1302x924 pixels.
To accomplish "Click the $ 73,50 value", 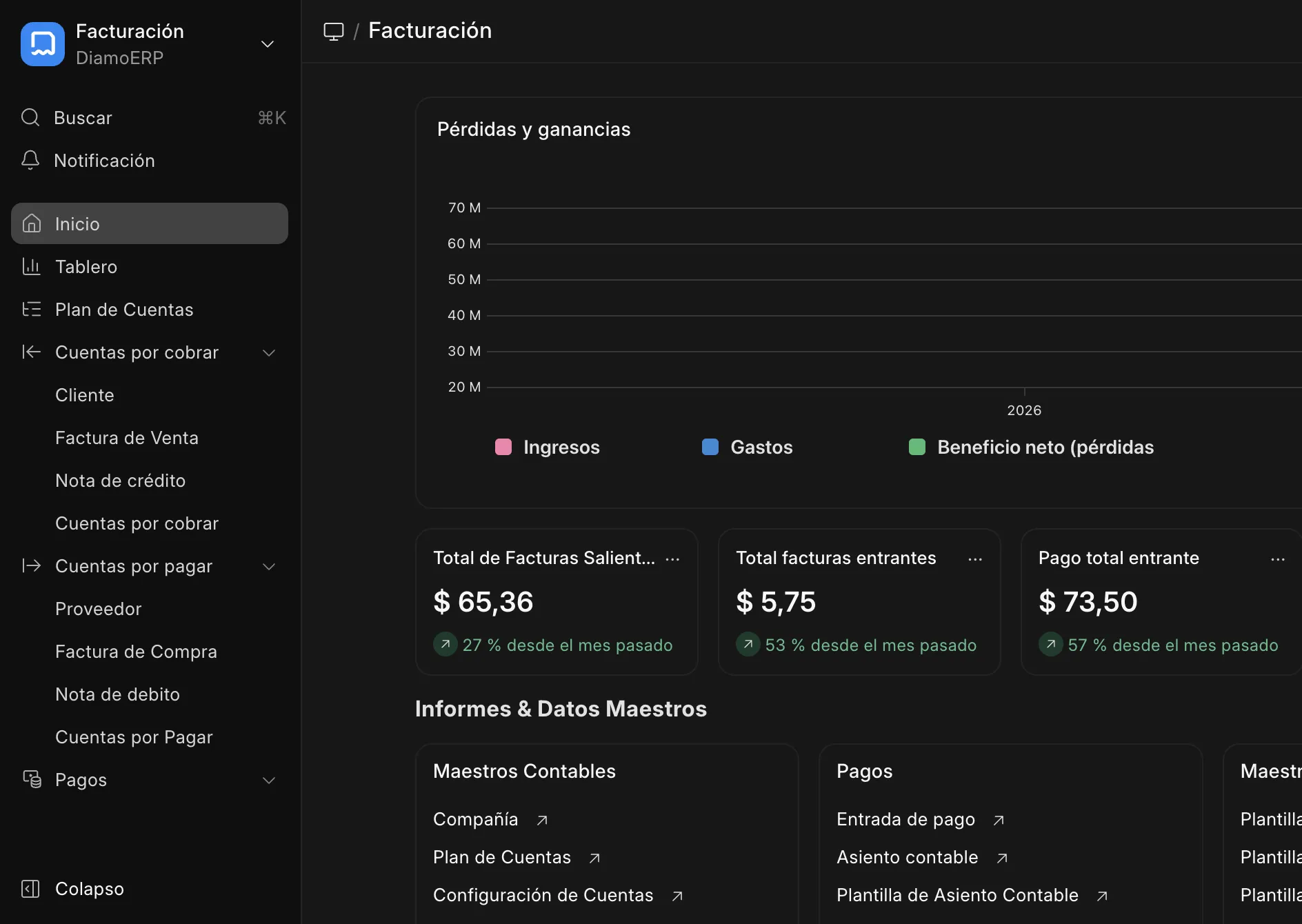I will click(x=1088, y=601).
